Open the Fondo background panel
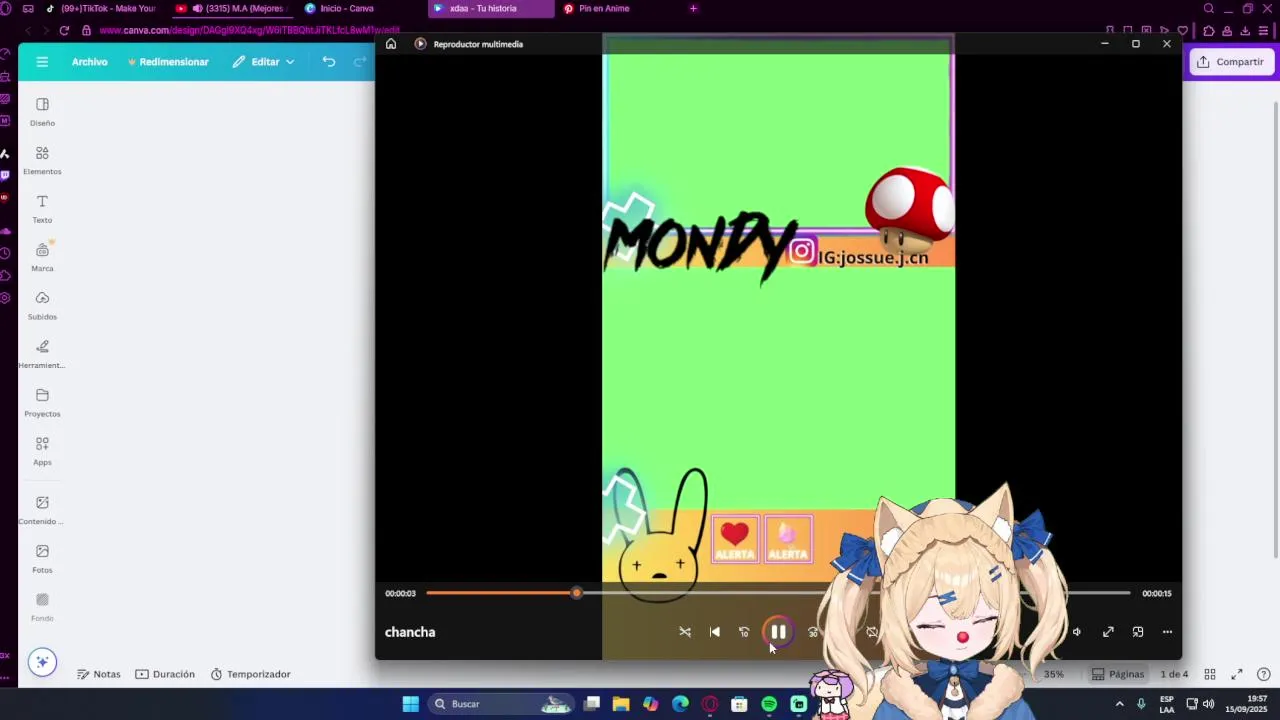This screenshot has height=720, width=1280. point(42,607)
